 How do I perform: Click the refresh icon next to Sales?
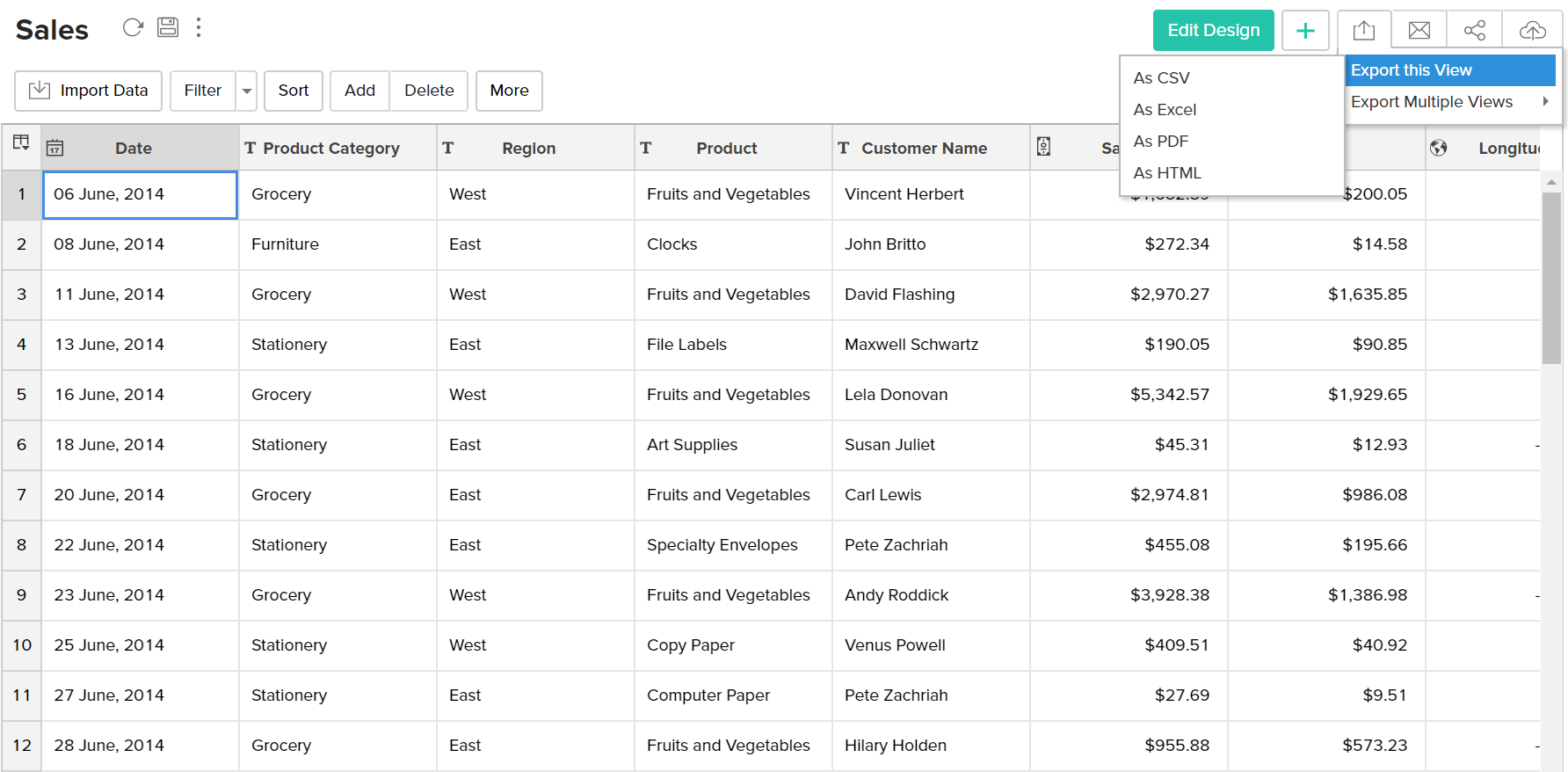(133, 28)
